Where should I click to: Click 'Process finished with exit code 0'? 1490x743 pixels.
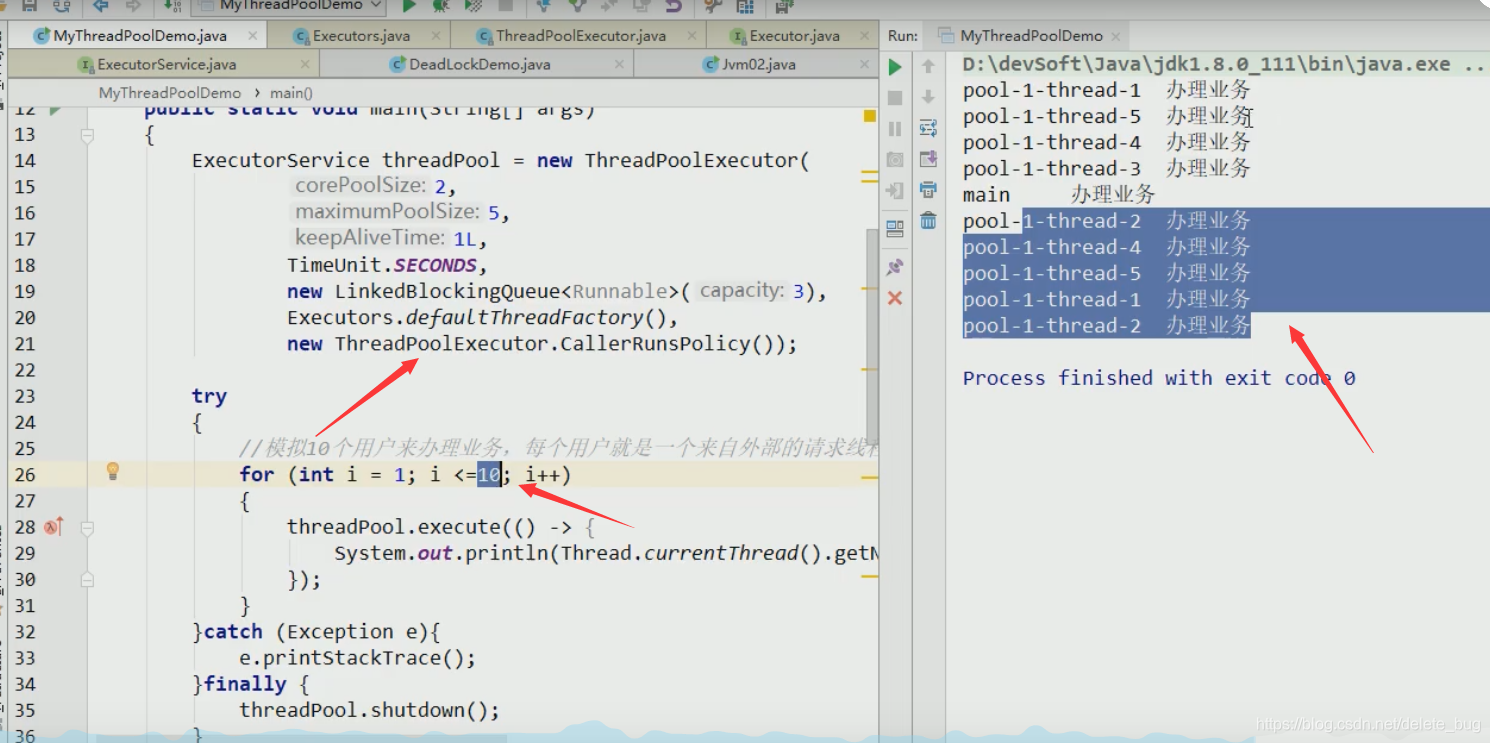coord(1159,378)
